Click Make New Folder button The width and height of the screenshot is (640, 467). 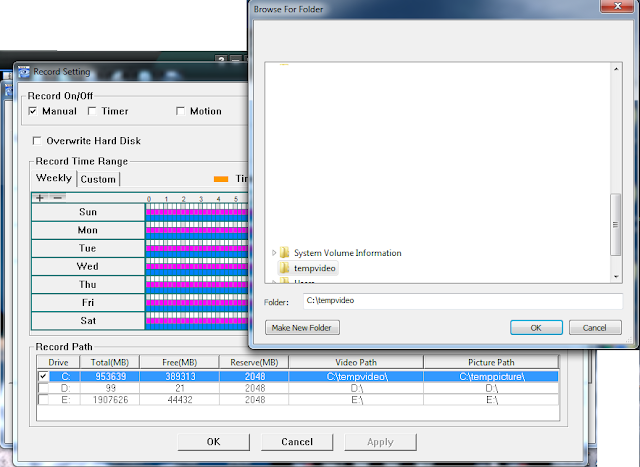tap(302, 328)
